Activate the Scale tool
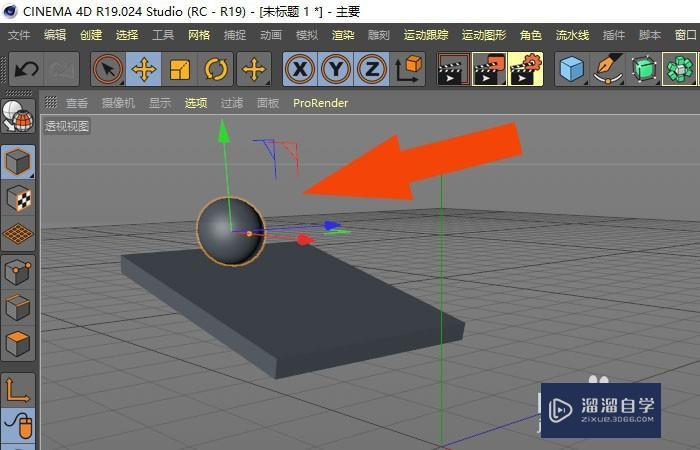 point(179,70)
